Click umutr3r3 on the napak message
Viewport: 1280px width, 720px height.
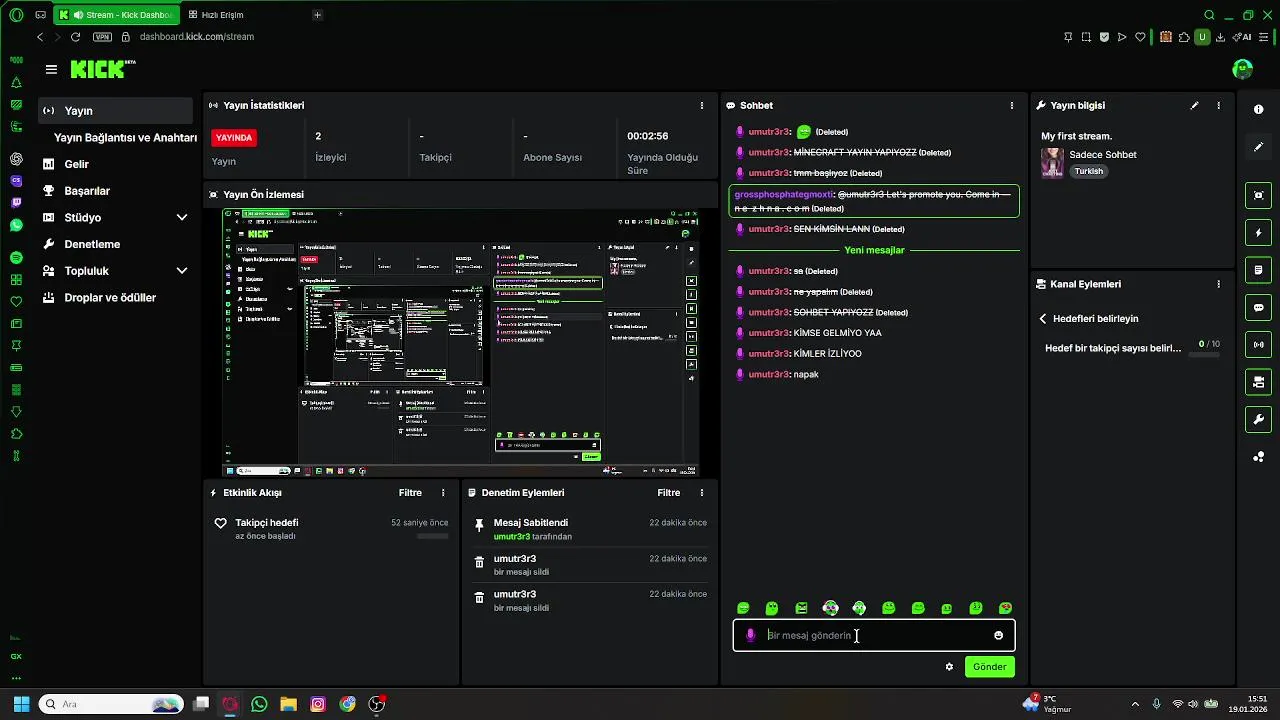pyautogui.click(x=769, y=374)
